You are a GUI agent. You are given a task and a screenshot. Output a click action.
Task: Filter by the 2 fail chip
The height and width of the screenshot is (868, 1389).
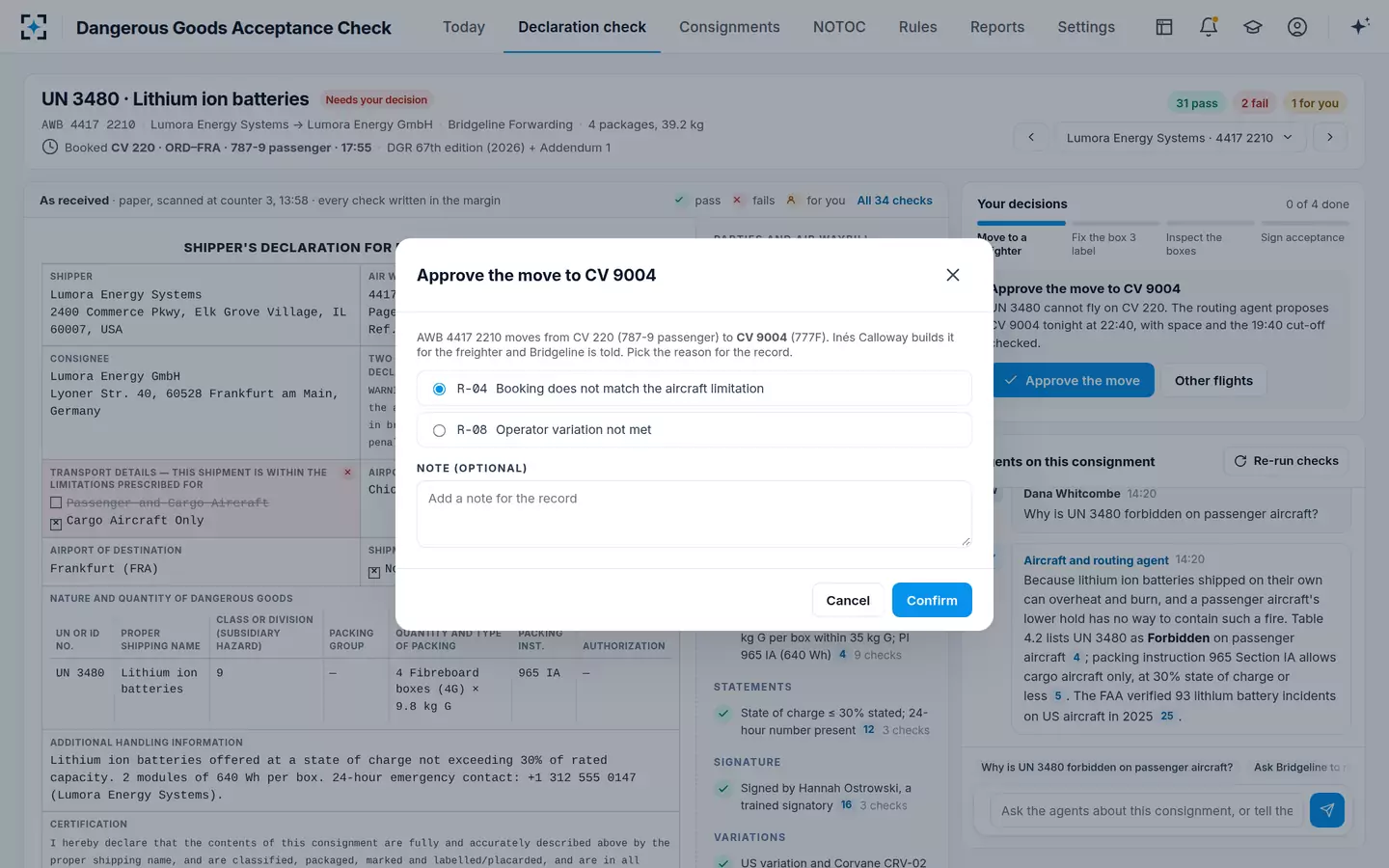tap(1255, 103)
